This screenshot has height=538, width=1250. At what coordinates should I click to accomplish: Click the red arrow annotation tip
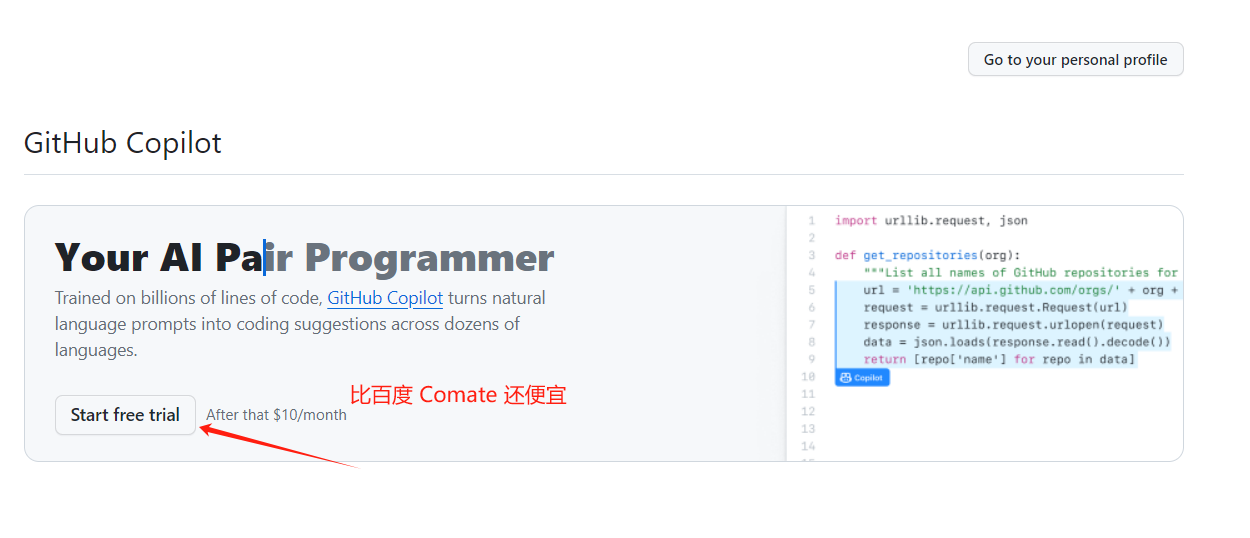tap(204, 429)
